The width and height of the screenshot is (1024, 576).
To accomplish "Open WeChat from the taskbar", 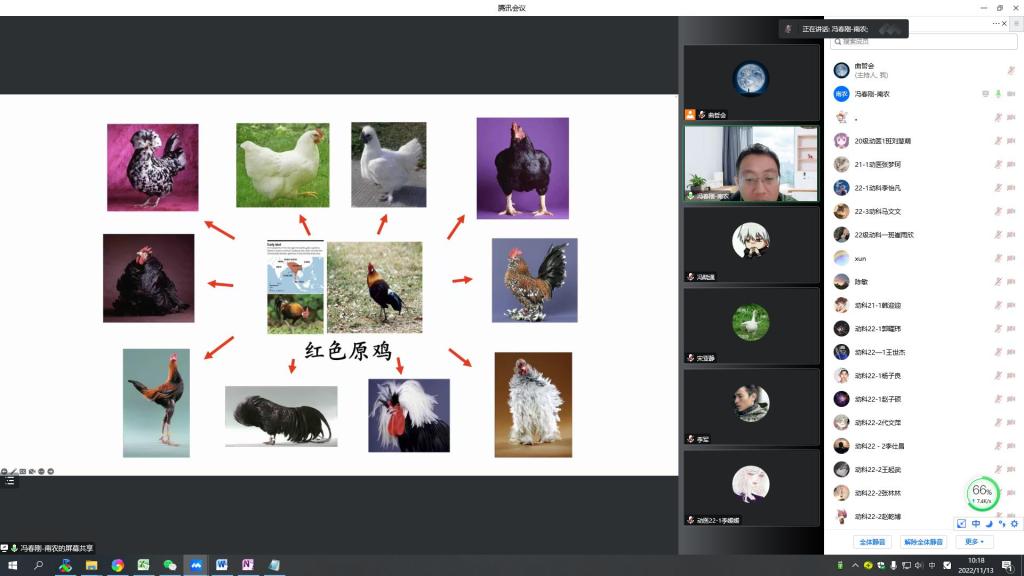I will pos(170,565).
